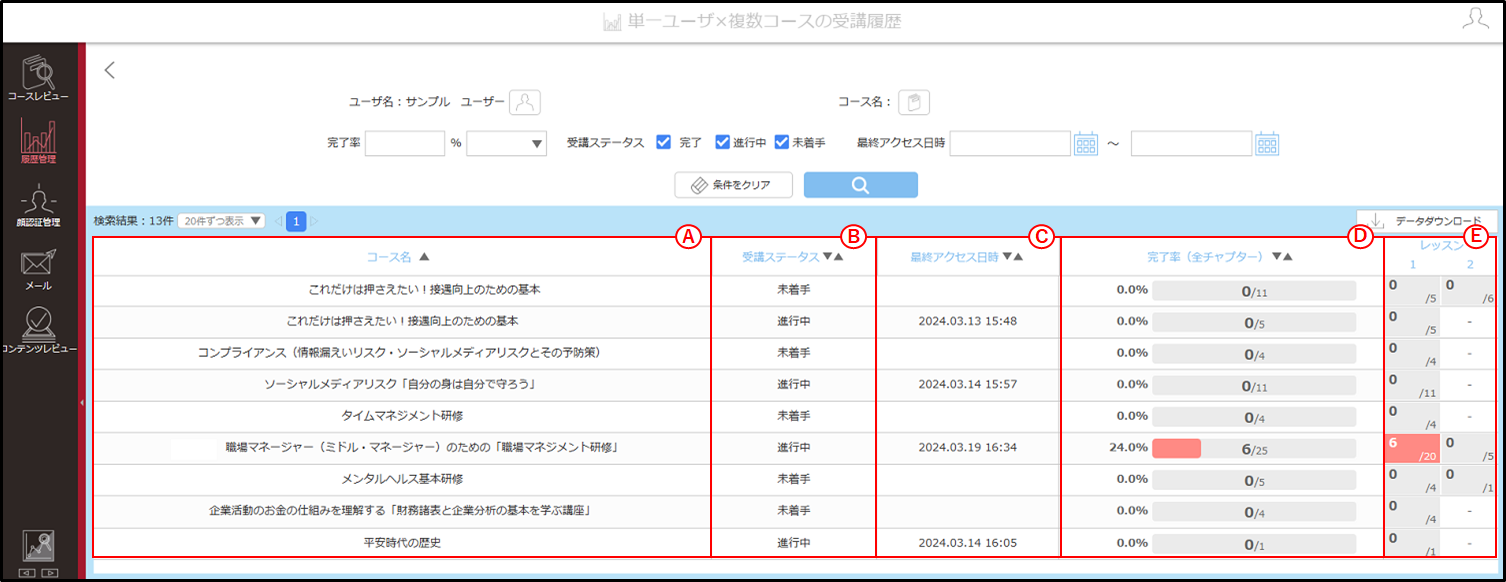Sort 完了率（全チャプター） descending with down arrow
1506x582 pixels.
[x=1277, y=257]
